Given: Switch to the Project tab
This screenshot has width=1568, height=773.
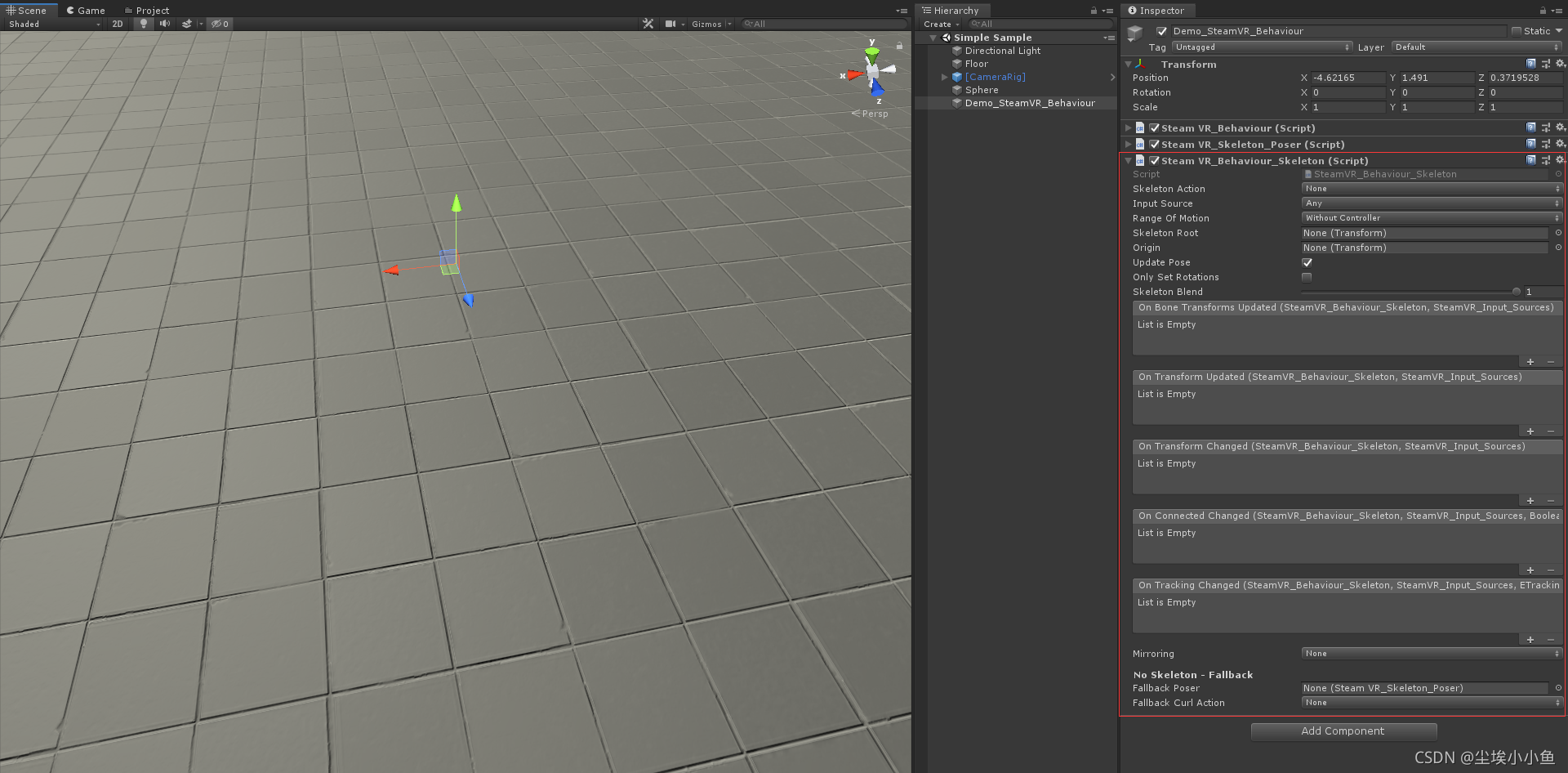Looking at the screenshot, I should click(147, 11).
